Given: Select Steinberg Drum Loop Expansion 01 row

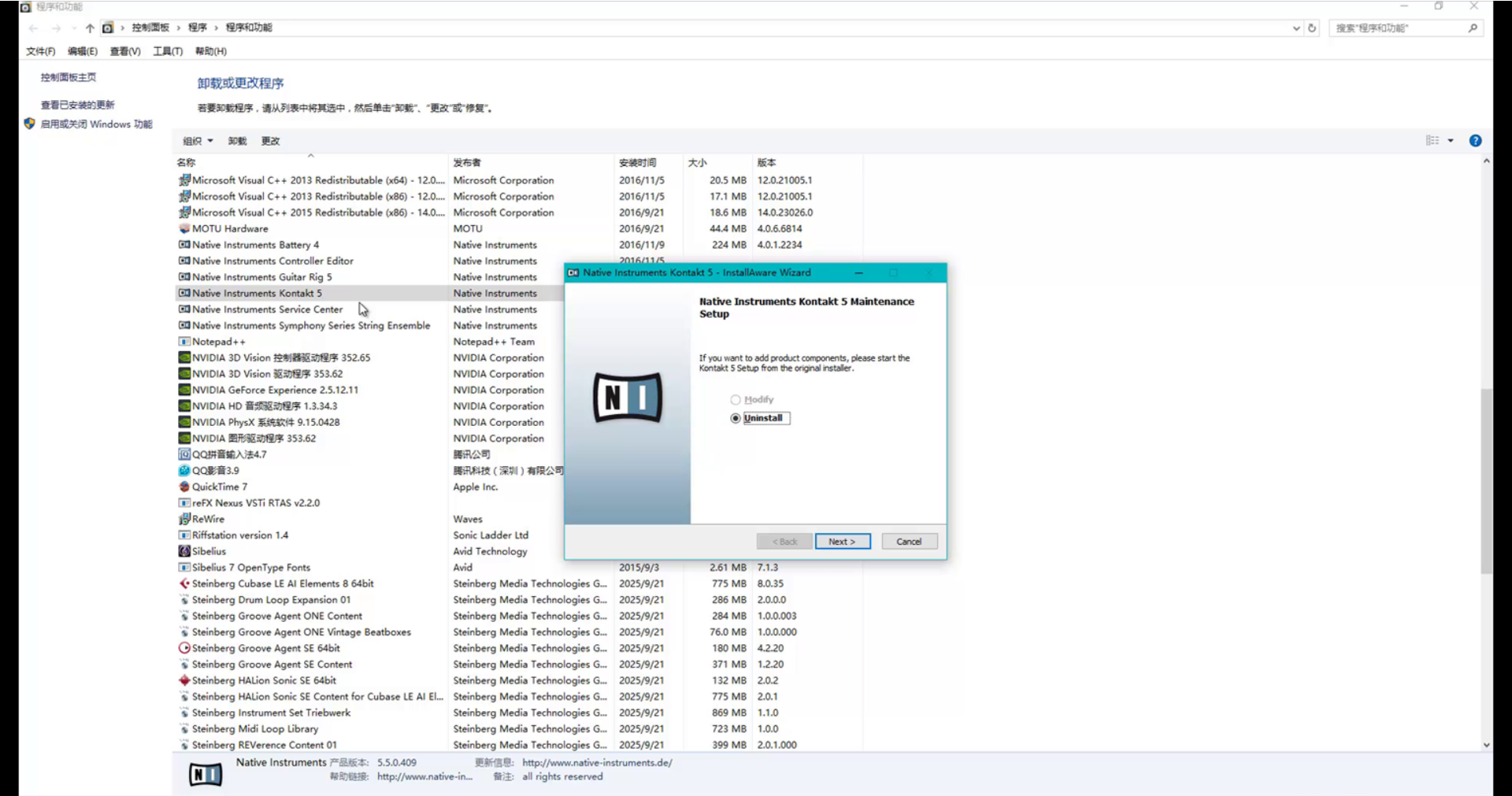Looking at the screenshot, I should click(x=519, y=600).
